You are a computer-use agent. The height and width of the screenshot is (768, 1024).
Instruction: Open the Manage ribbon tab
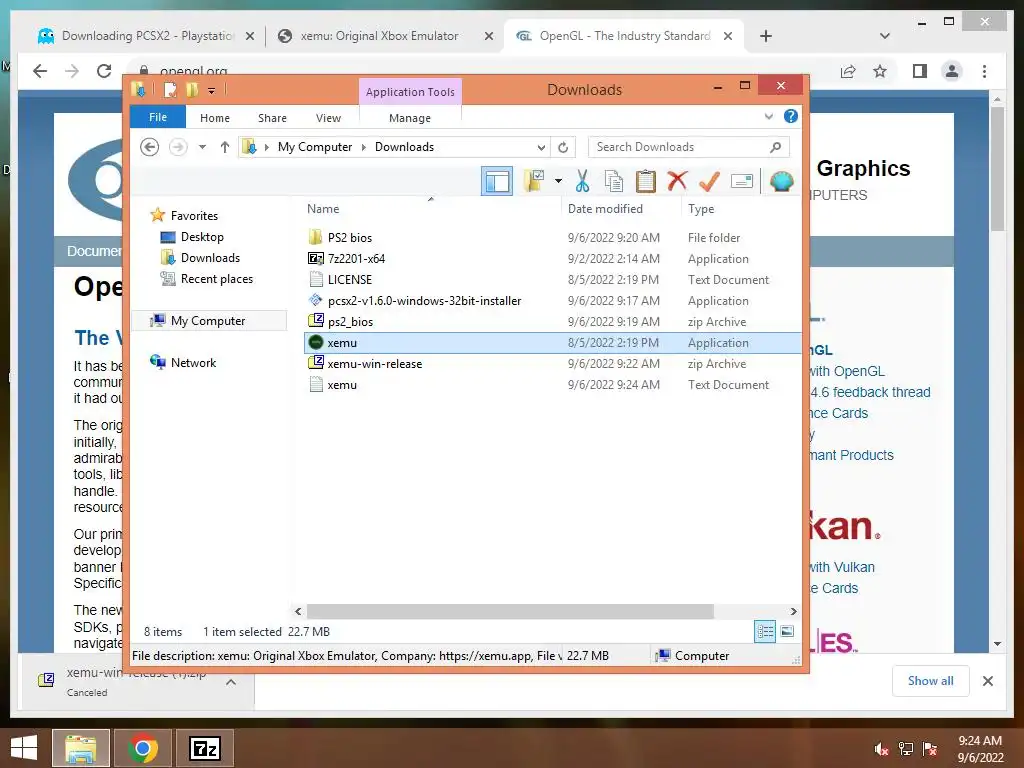point(409,118)
